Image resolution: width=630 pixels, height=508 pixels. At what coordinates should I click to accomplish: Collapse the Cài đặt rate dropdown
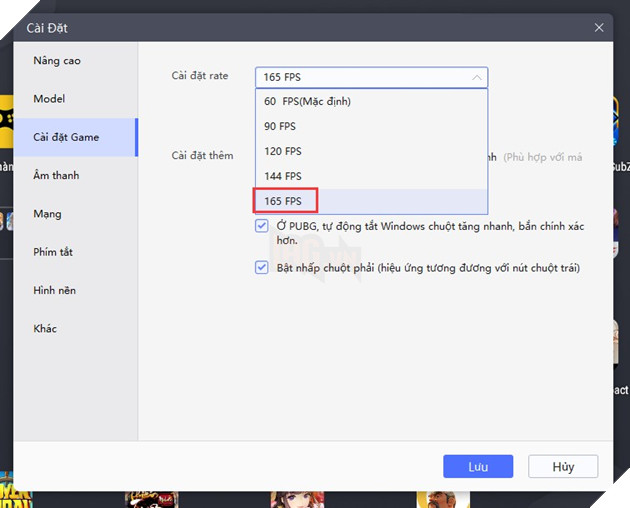click(x=371, y=77)
